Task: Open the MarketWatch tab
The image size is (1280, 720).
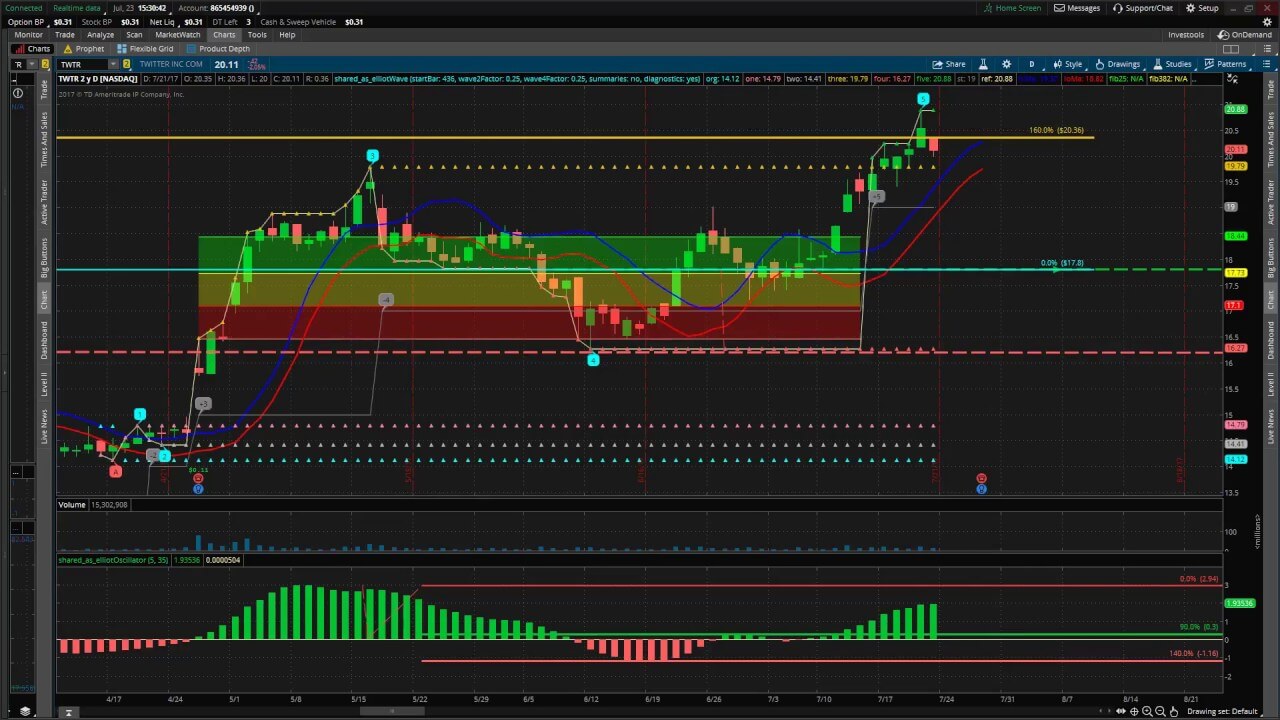Action: click(x=177, y=35)
